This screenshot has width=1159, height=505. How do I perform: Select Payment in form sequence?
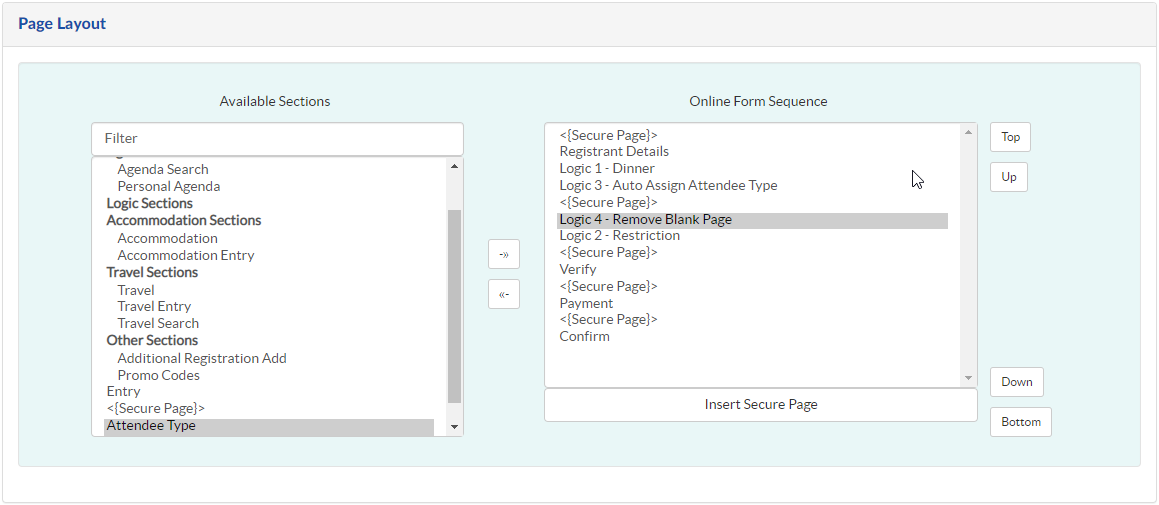(585, 304)
